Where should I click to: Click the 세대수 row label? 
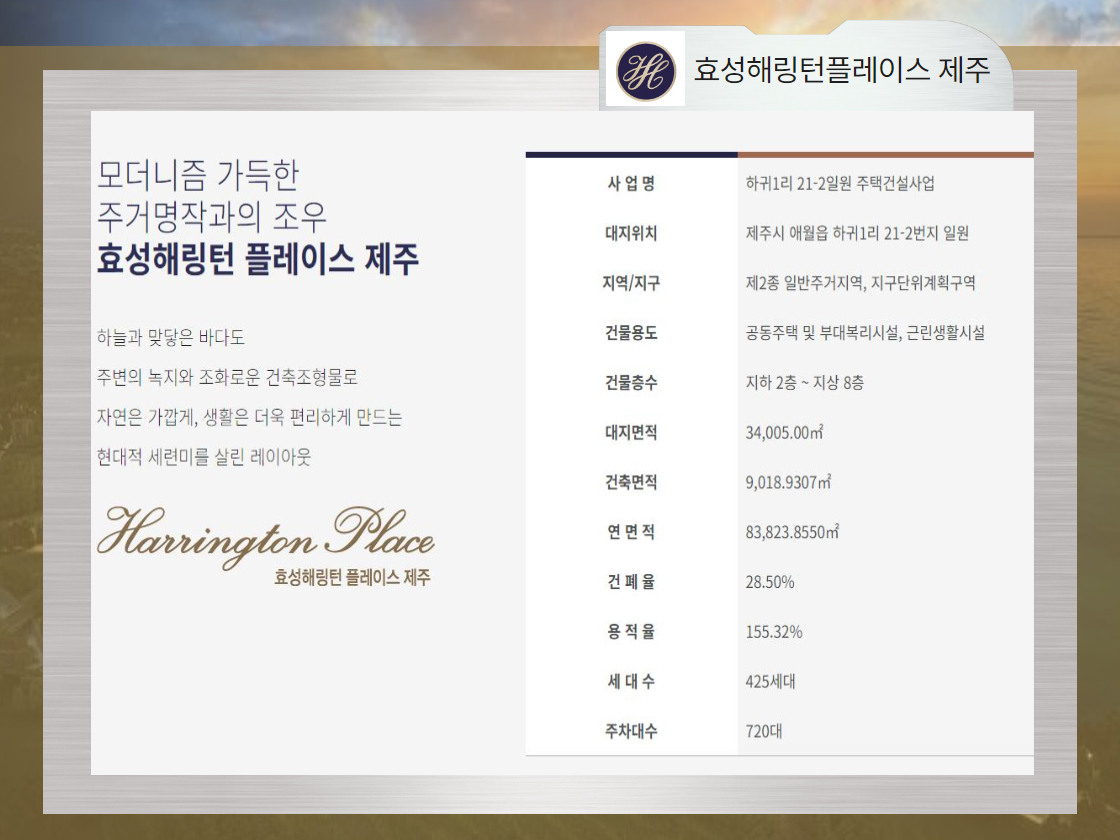click(x=631, y=681)
